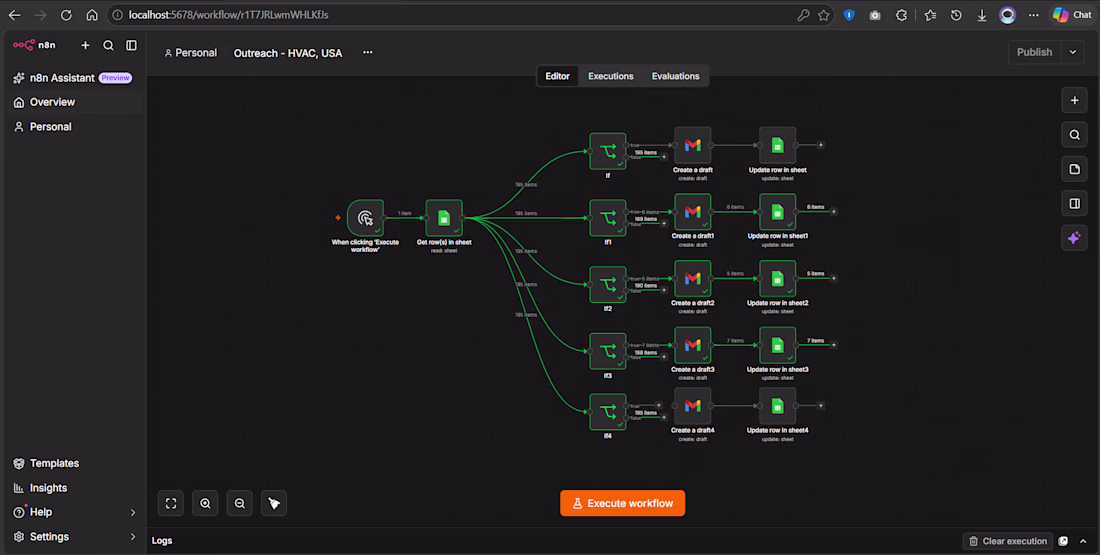Open the logs panel pop-out icon
Viewport: 1100px width, 555px height.
[1064, 541]
